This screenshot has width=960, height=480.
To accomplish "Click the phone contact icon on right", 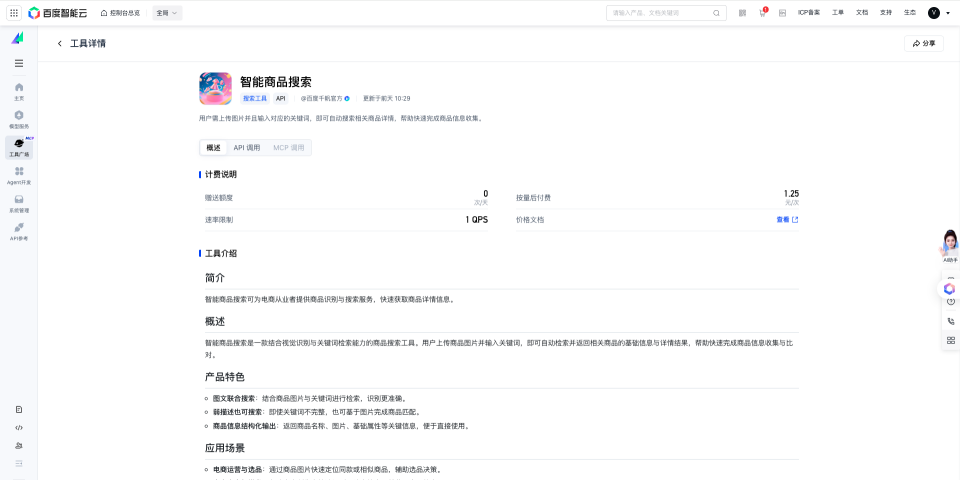I will [x=950, y=321].
